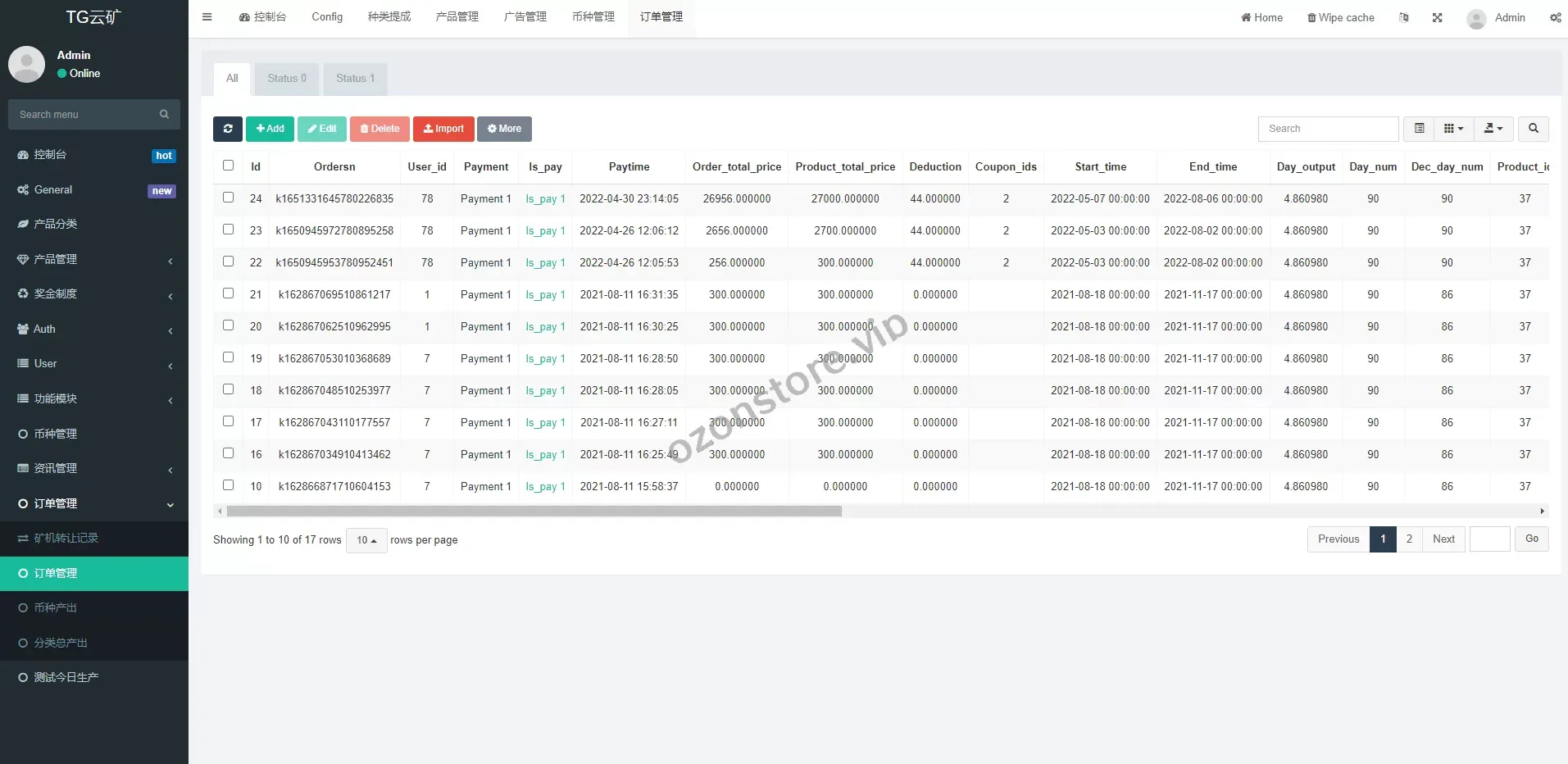Open the 币种管理 top menu

pos(592,16)
